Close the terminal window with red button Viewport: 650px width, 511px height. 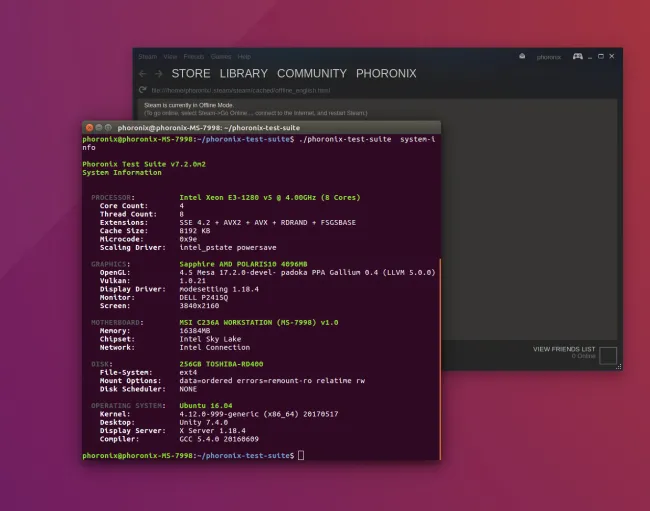click(x=89, y=128)
